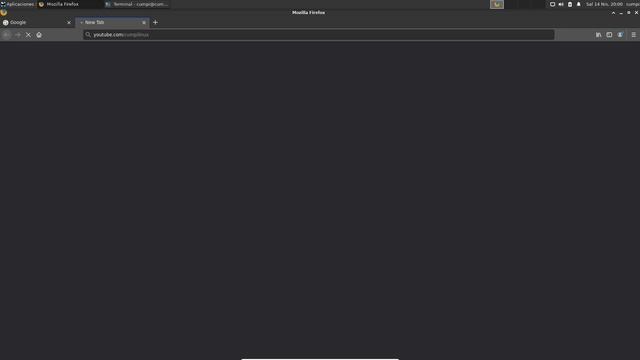
Task: Select the New Tab tab
Action: 112,22
